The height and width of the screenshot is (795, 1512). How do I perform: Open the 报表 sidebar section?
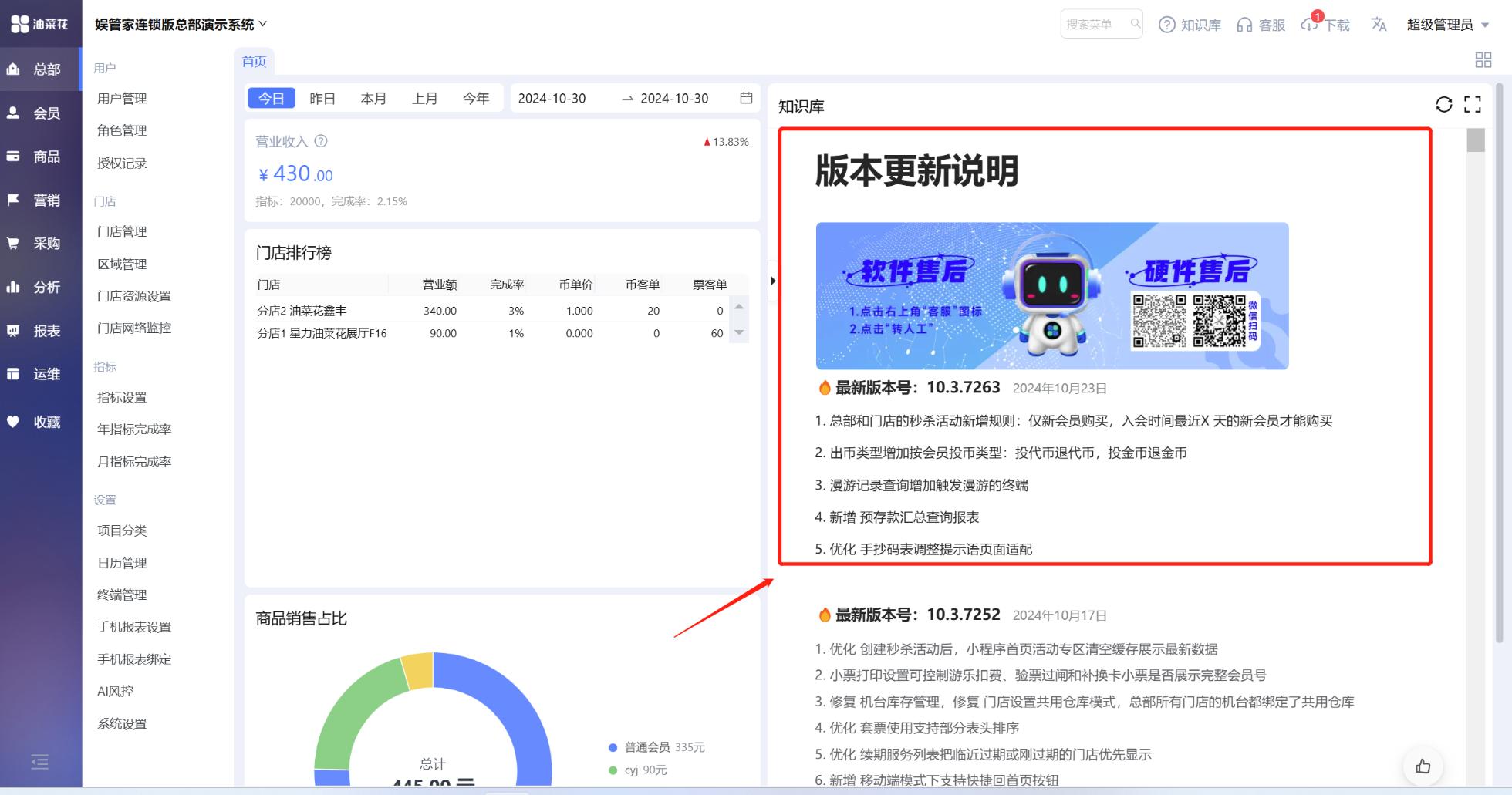[x=39, y=330]
